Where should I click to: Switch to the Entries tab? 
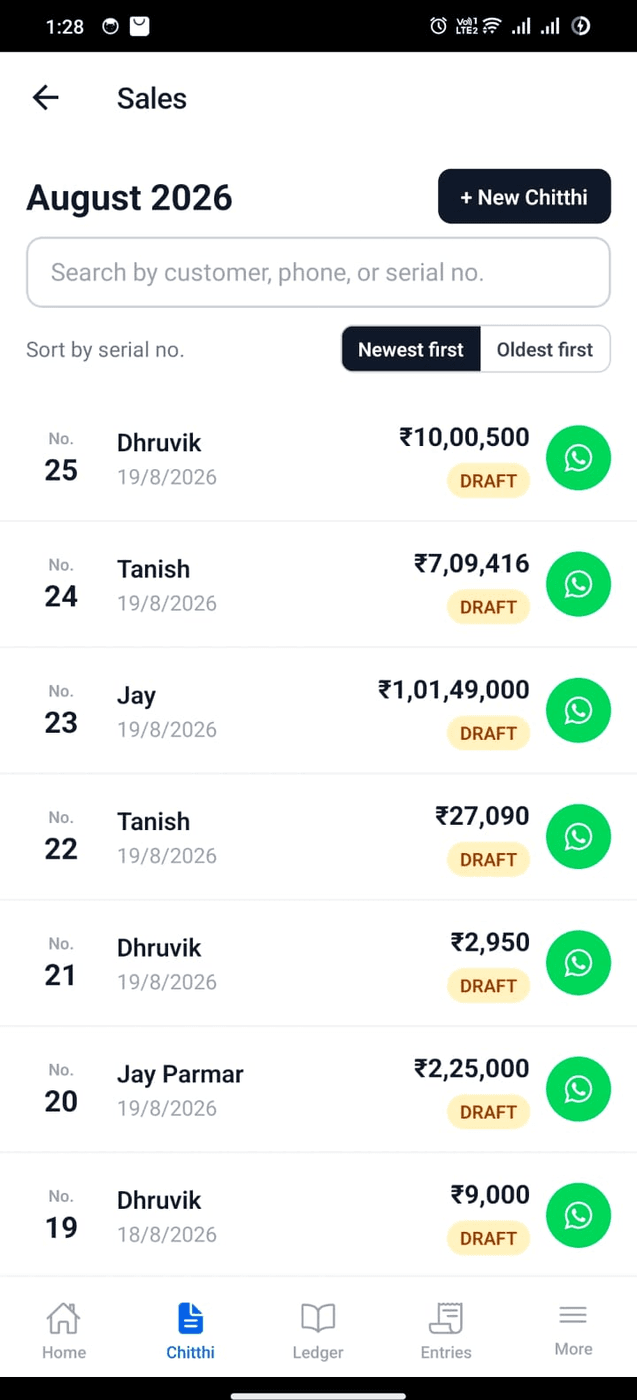point(446,1331)
